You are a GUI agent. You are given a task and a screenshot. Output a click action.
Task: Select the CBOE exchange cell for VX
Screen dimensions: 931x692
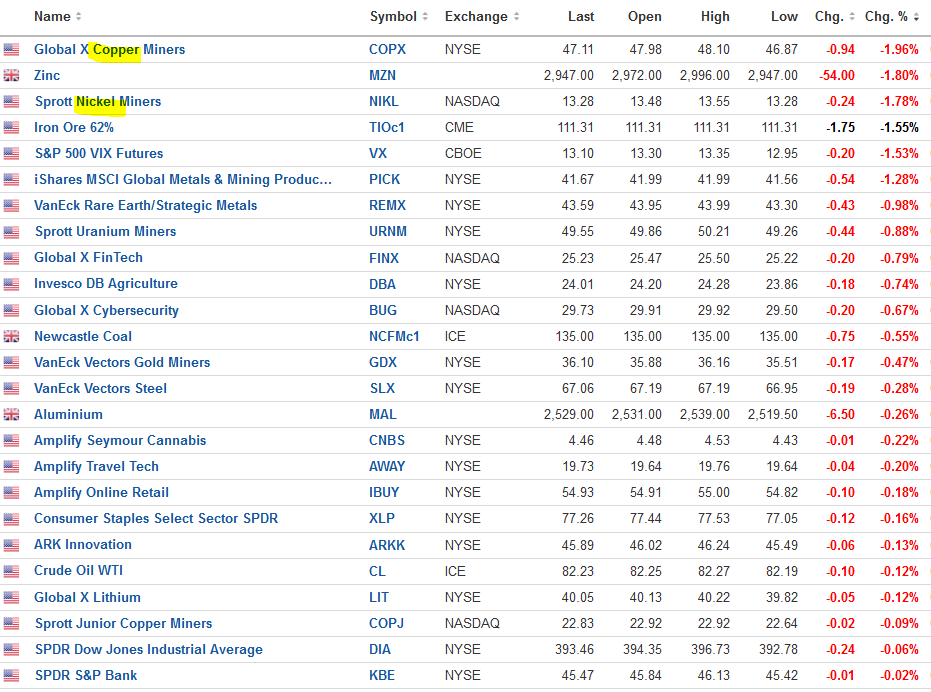(463, 153)
